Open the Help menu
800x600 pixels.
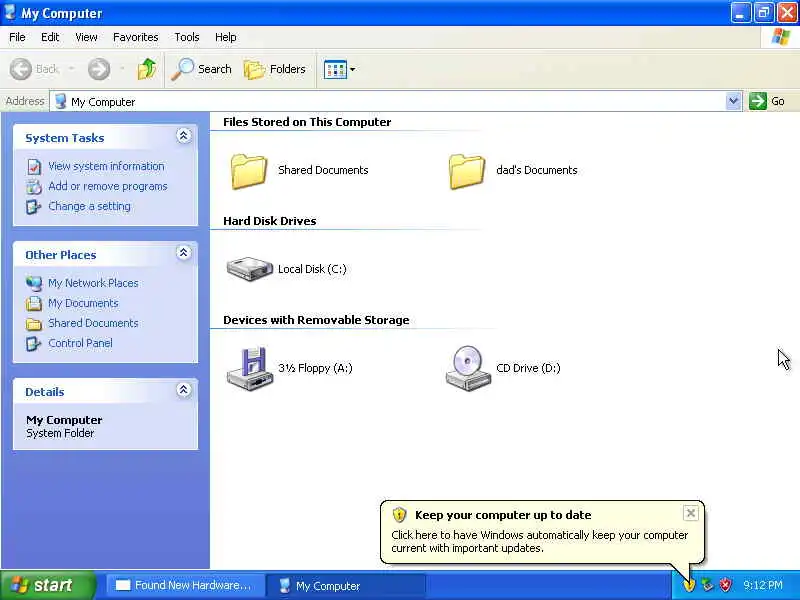click(226, 37)
